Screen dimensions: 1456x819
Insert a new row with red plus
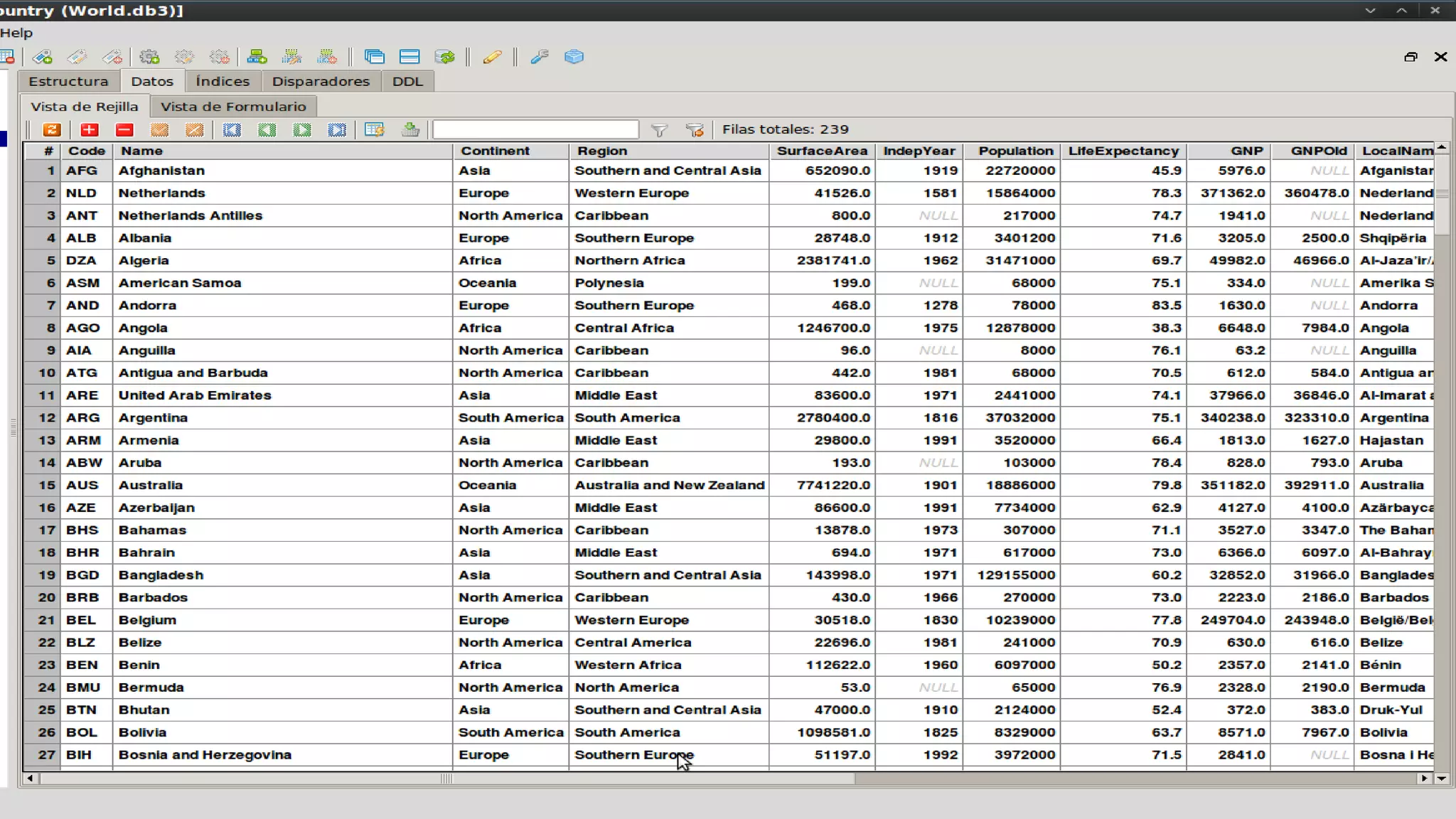pyautogui.click(x=89, y=129)
